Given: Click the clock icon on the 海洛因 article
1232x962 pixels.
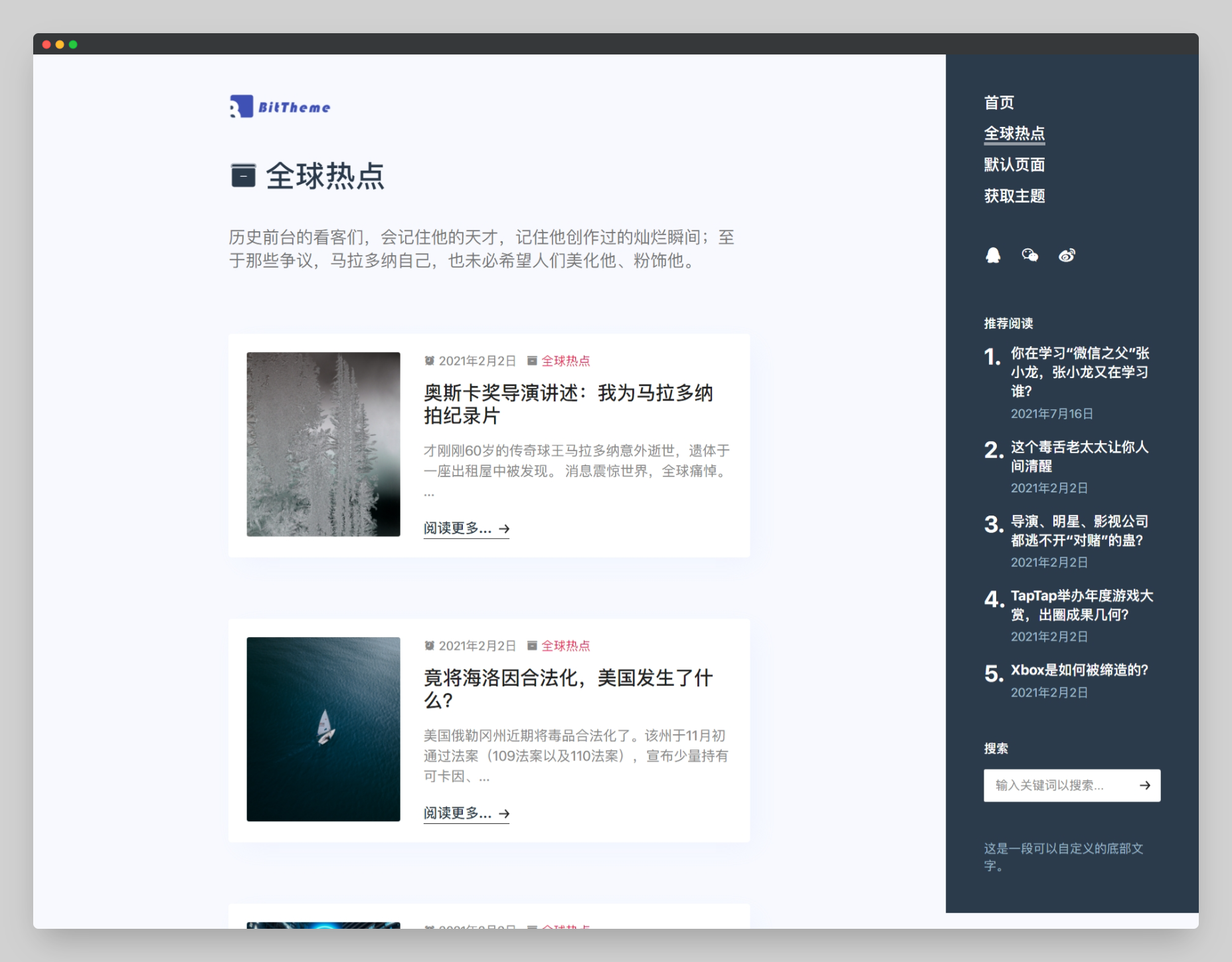Looking at the screenshot, I should point(430,646).
